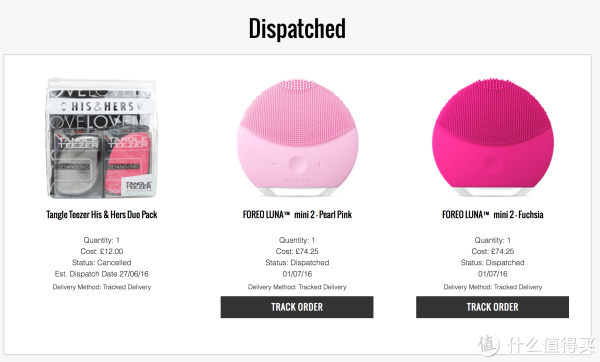The width and height of the screenshot is (600, 362).
Task: Click Delivery Method under the Fuchsia item
Action: click(493, 287)
